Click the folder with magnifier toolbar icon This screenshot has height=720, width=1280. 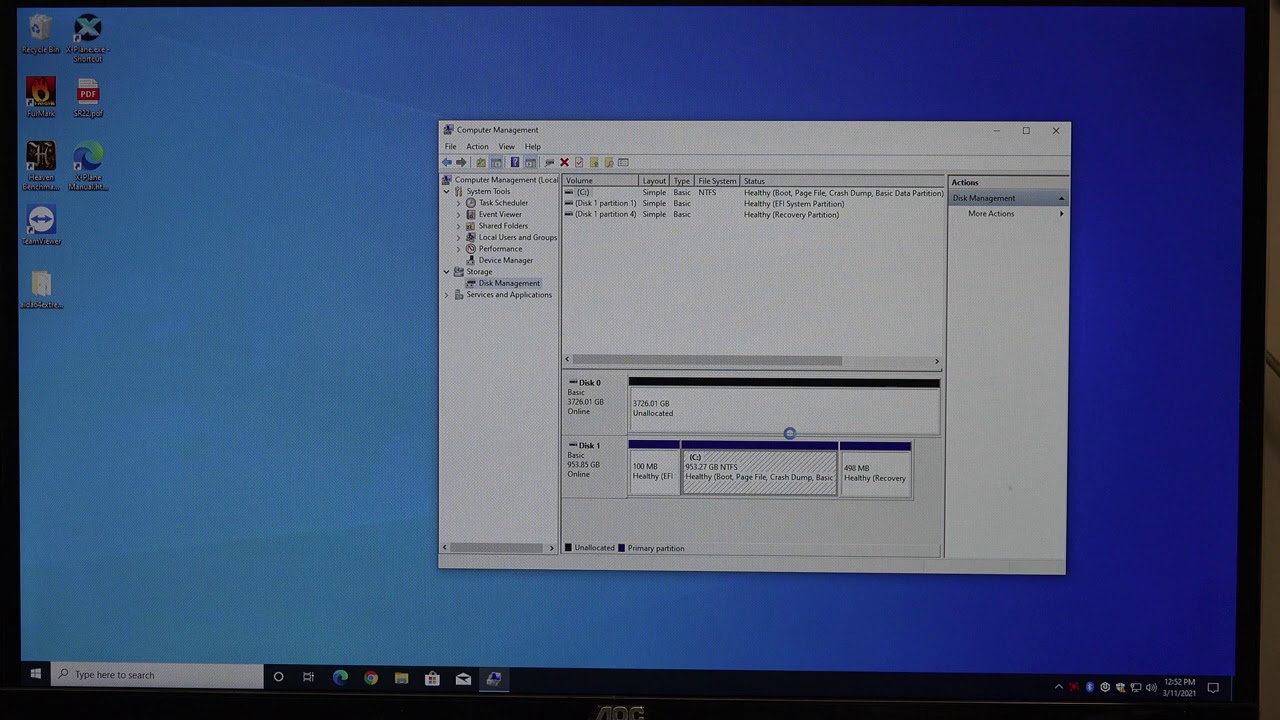pos(608,162)
